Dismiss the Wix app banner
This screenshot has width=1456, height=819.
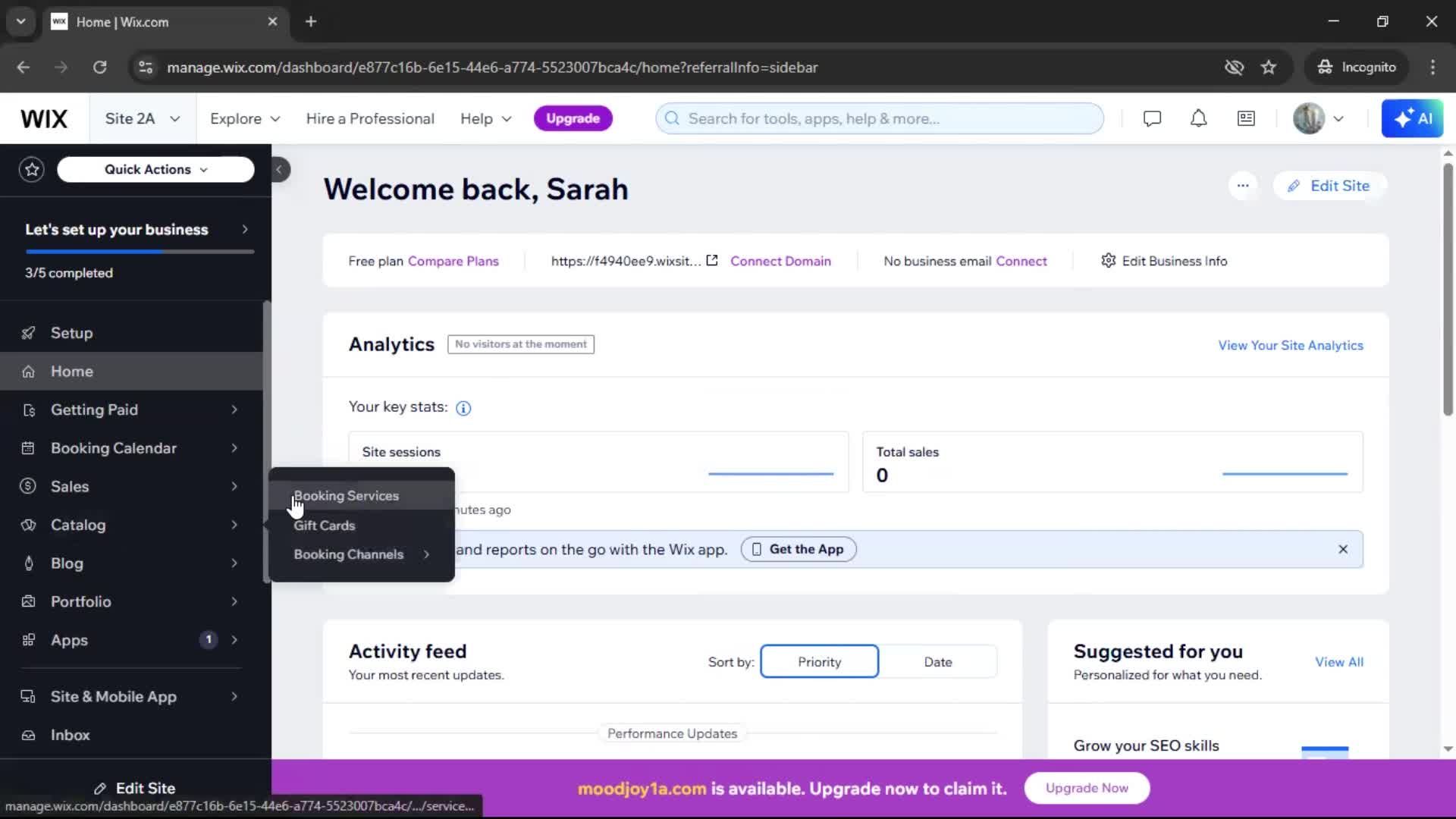1343,549
